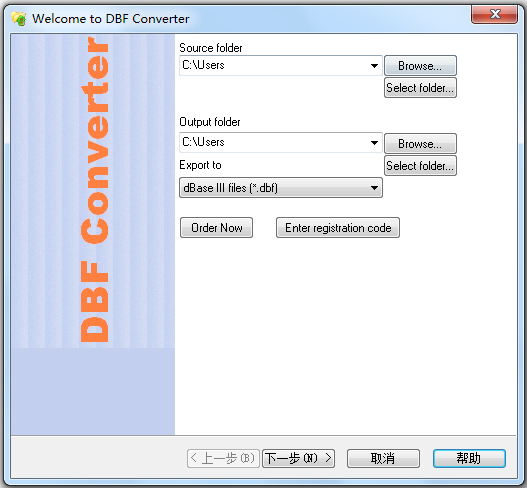The width and height of the screenshot is (527, 488).
Task: Expand the Source folder dropdown arrow
Action: click(x=374, y=66)
